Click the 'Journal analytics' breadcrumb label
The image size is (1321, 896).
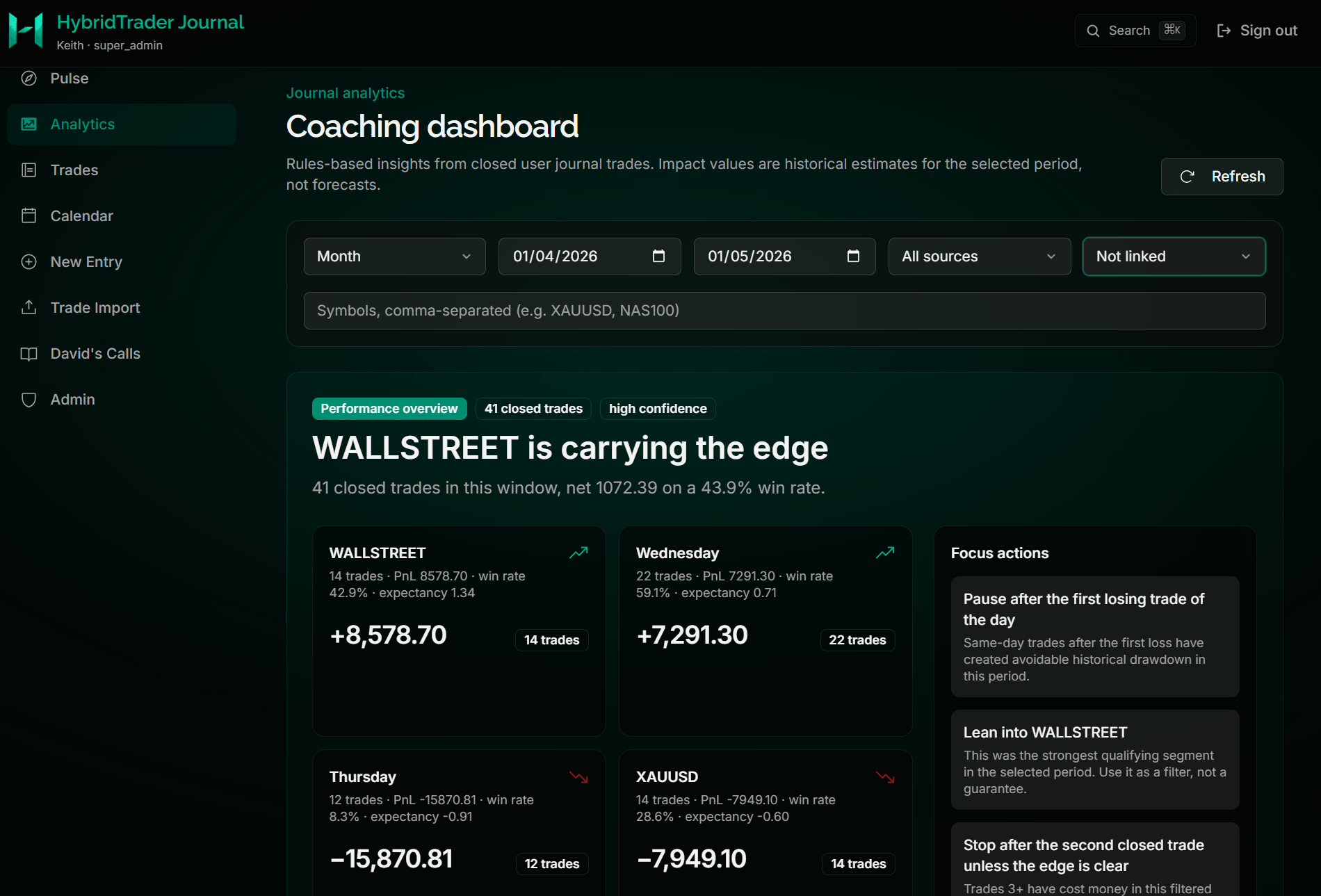(346, 93)
